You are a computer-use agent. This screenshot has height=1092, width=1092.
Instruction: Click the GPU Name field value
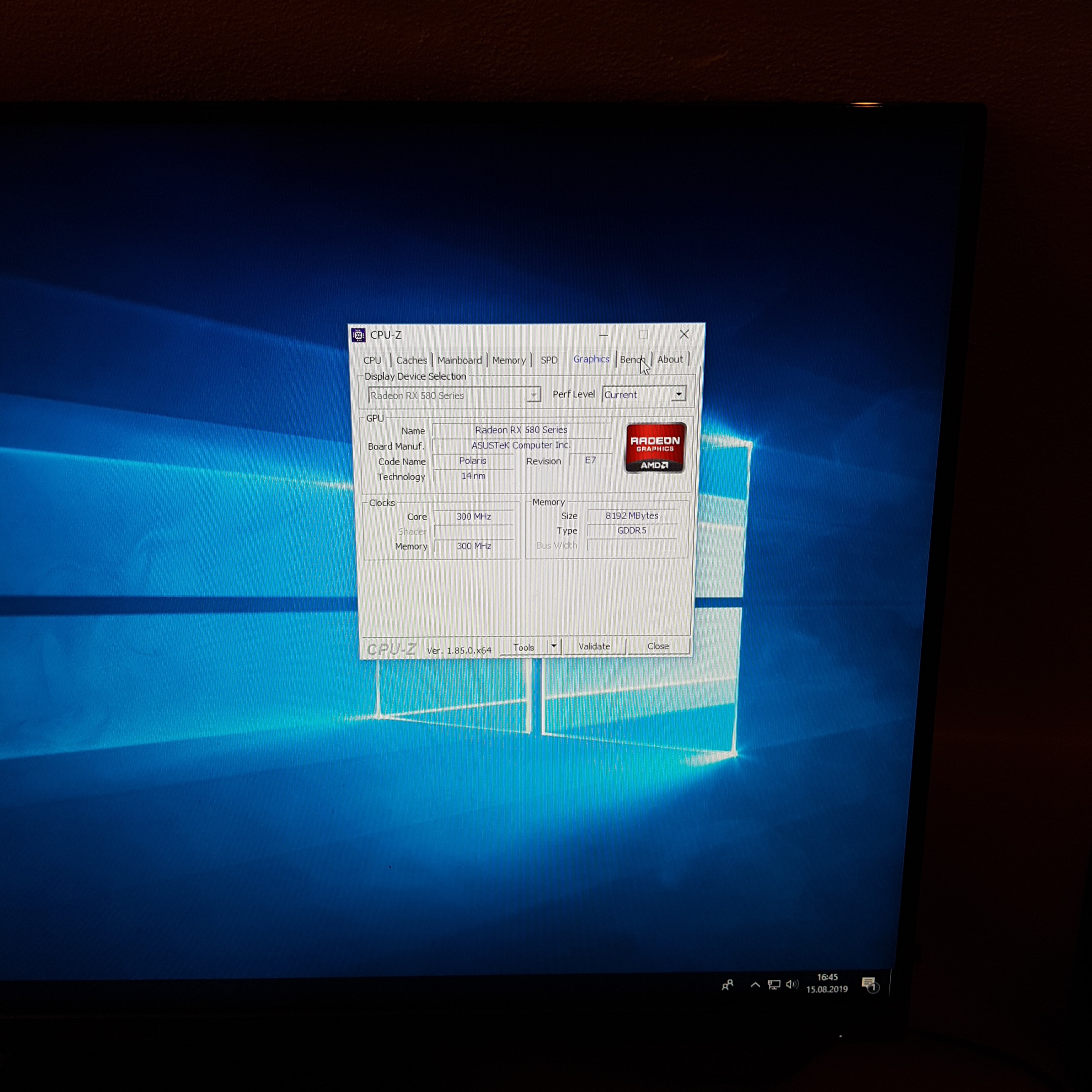point(521,430)
